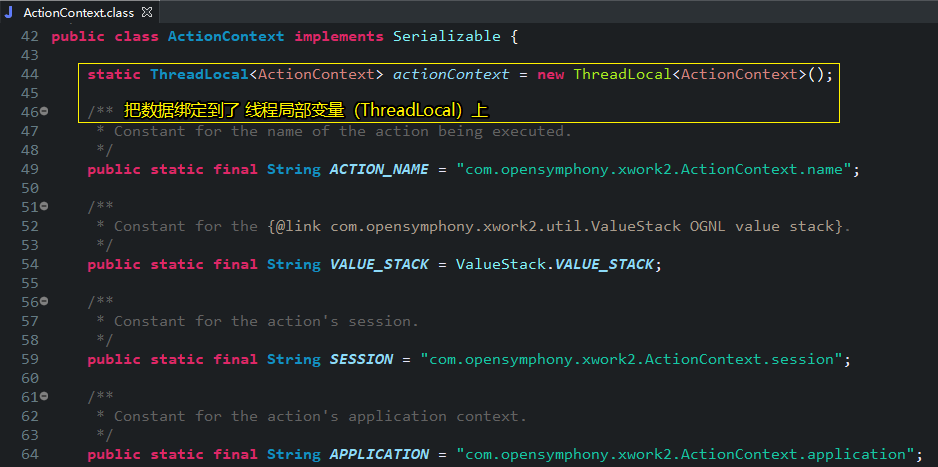Viewport: 938px width, 467px height.
Task: Click the SESSION constant
Action: 361,359
